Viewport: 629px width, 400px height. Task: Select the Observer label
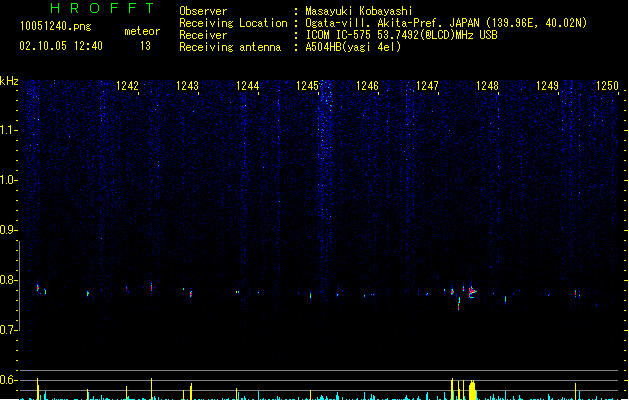click(x=203, y=11)
